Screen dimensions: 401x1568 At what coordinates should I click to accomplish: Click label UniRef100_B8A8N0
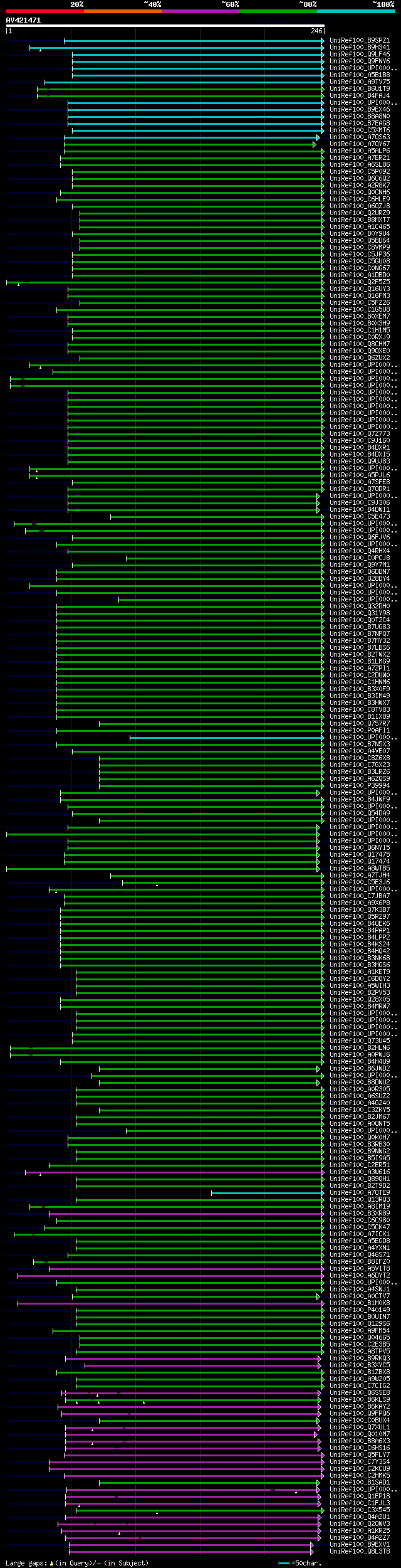[360, 117]
